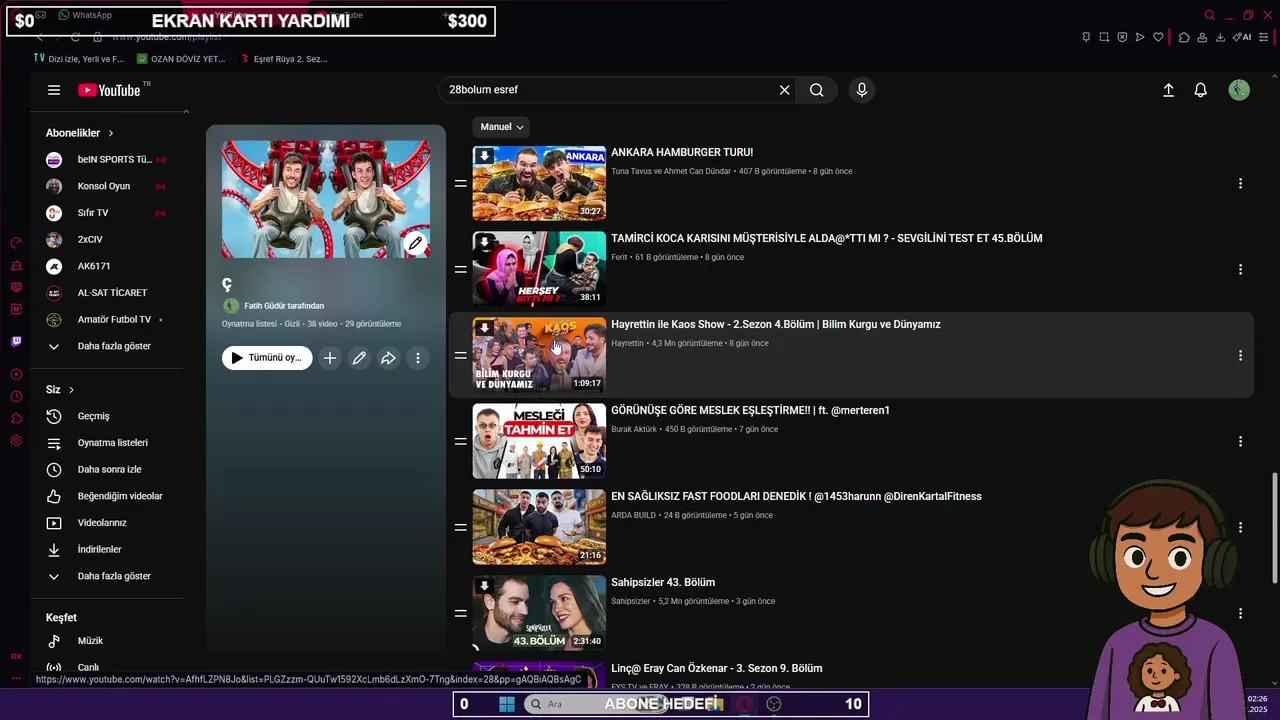
Task: Open the YouTube hamburger guide menu
Action: pos(54,90)
